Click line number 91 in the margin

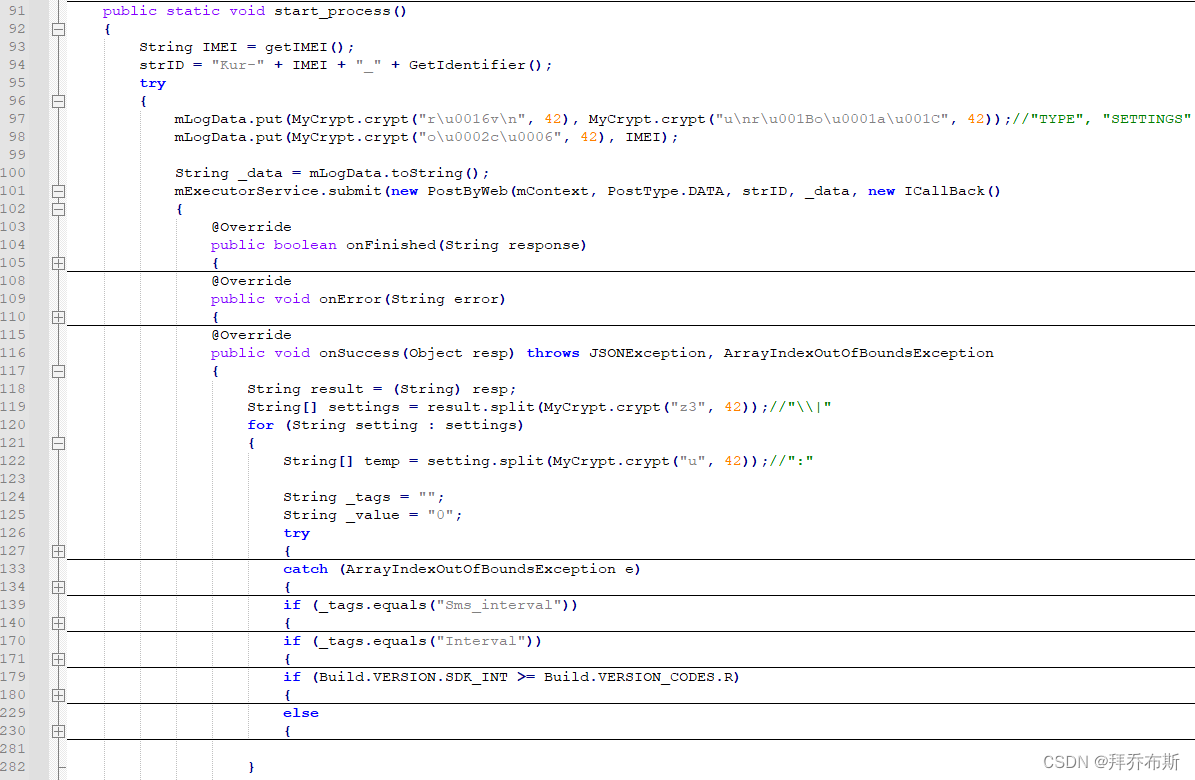click(x=17, y=11)
